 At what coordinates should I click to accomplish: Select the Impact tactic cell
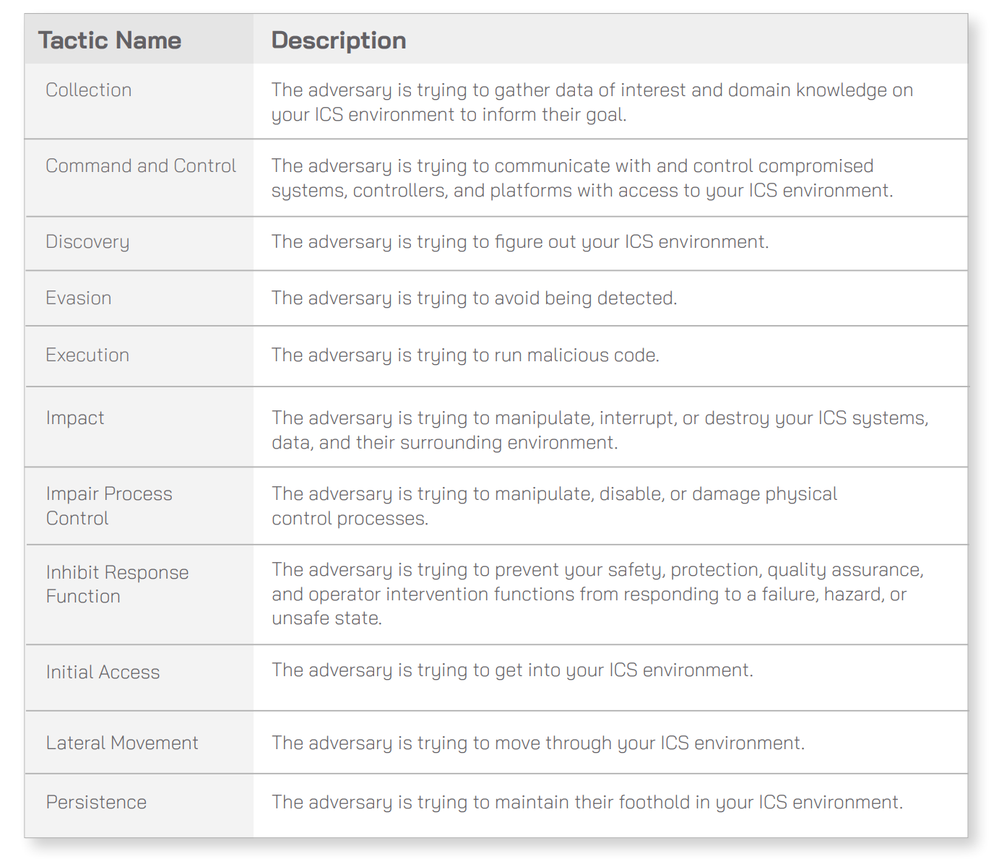(x=75, y=418)
